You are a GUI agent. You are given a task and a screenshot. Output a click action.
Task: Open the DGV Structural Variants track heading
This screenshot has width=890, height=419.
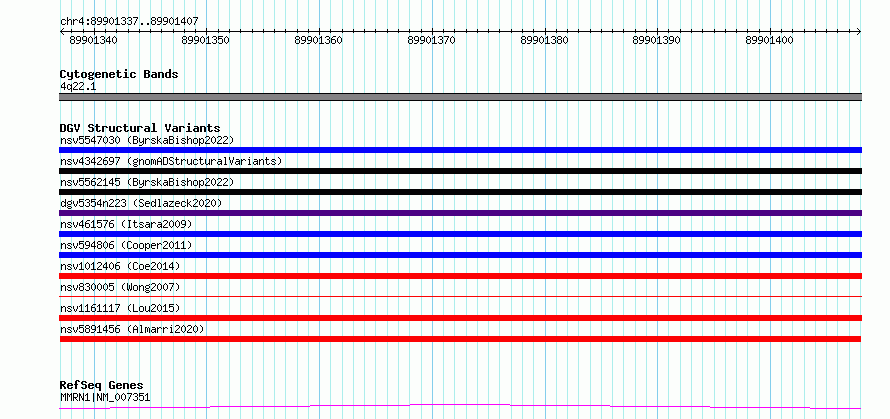click(x=140, y=128)
